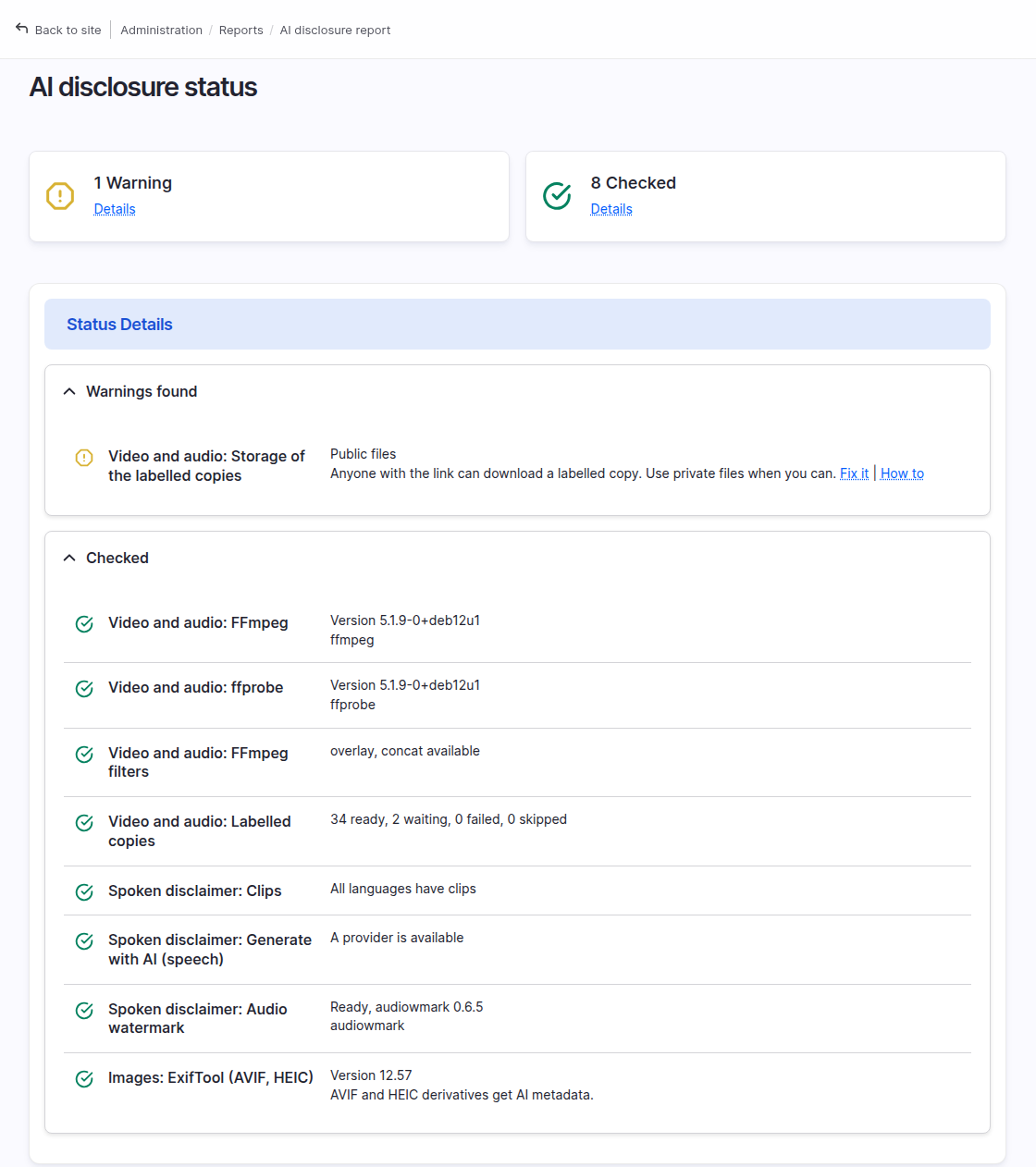
Task: Click 'Version 12.57' text
Action: click(371, 1075)
